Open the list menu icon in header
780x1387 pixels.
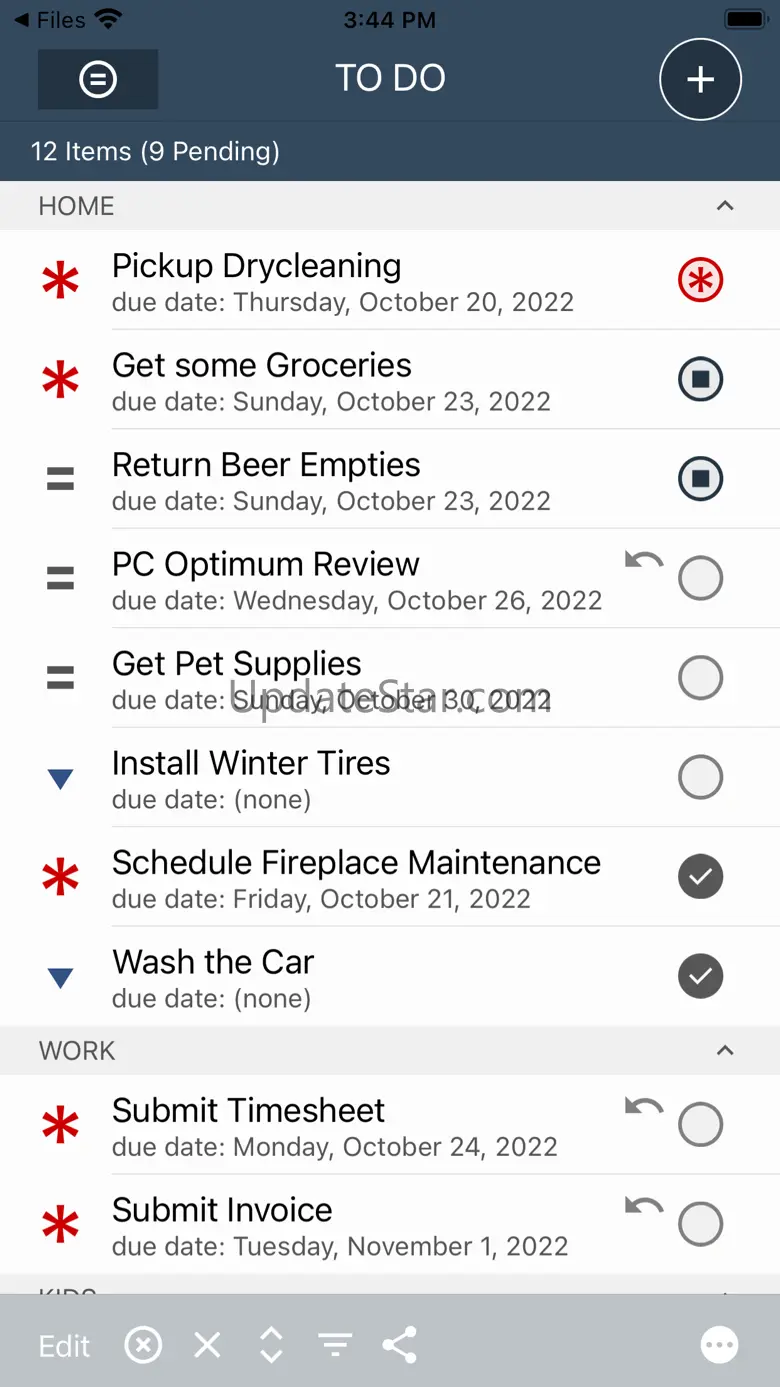pos(98,79)
